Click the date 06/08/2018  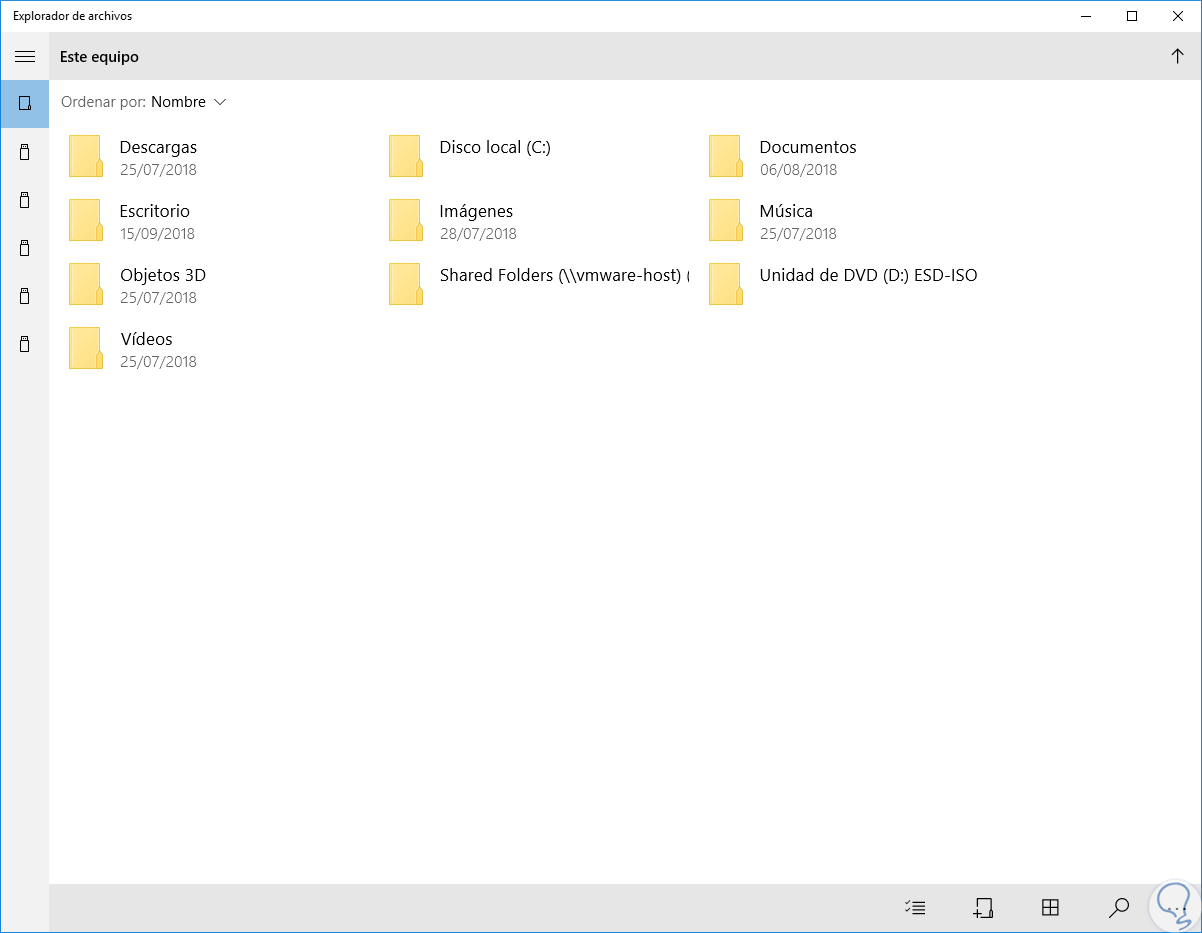pos(798,170)
